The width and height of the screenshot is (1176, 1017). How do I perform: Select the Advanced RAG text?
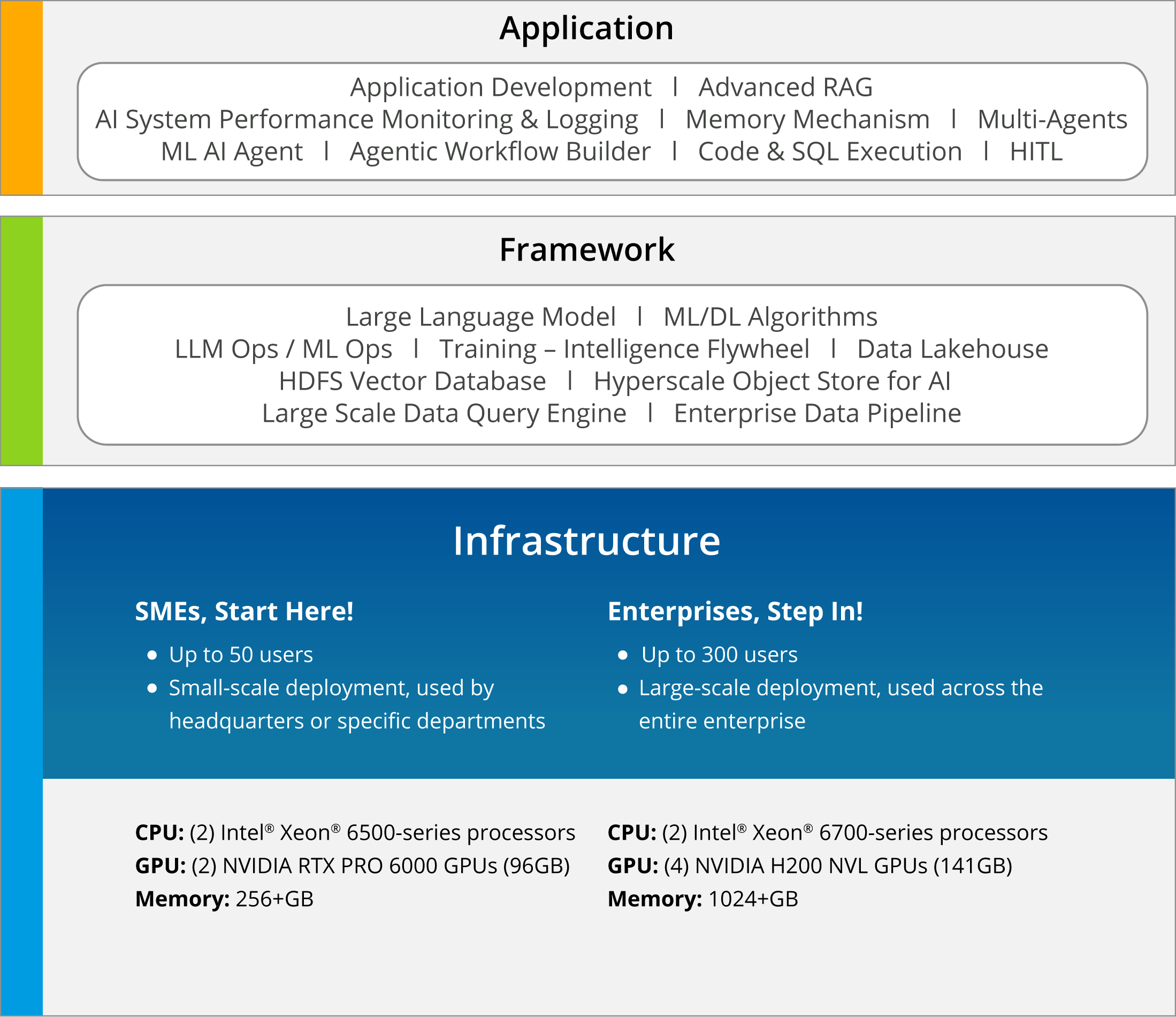(785, 87)
